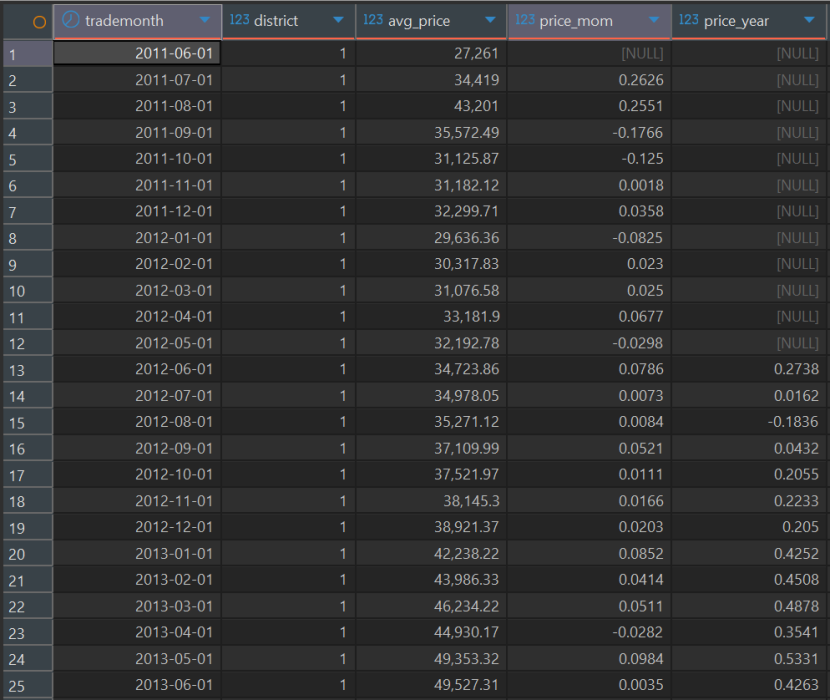Screen dimensions: 830x700
Task: Open the price_year column filter dropdown arrow
Action: 809,20
